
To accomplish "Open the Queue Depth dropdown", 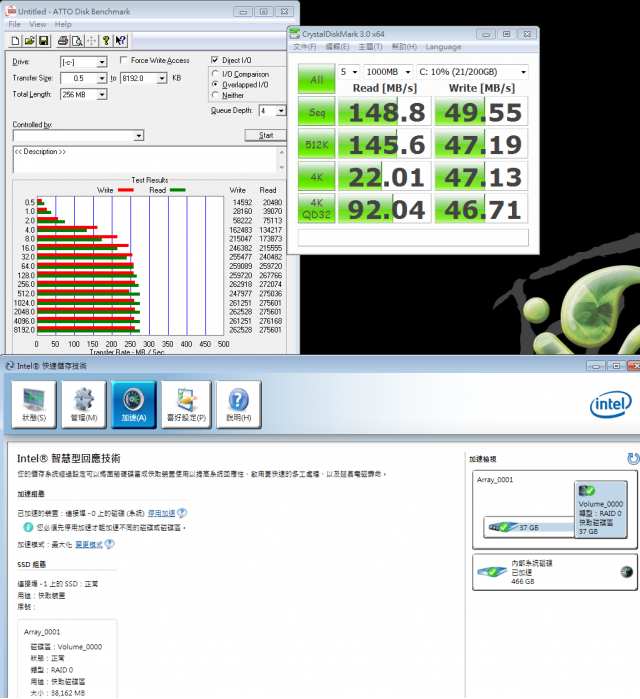I will (280, 111).
